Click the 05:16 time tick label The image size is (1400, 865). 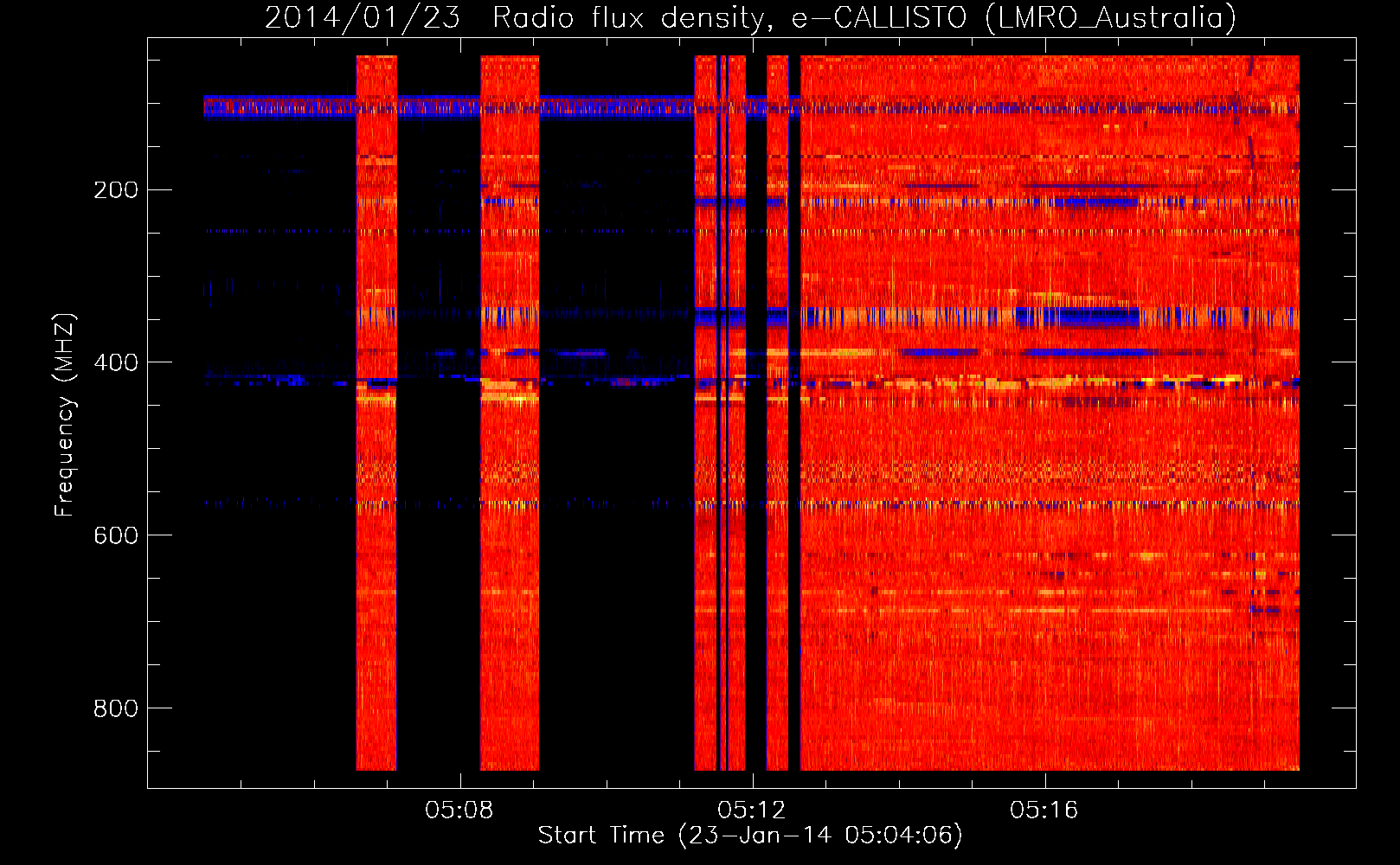click(x=1044, y=811)
